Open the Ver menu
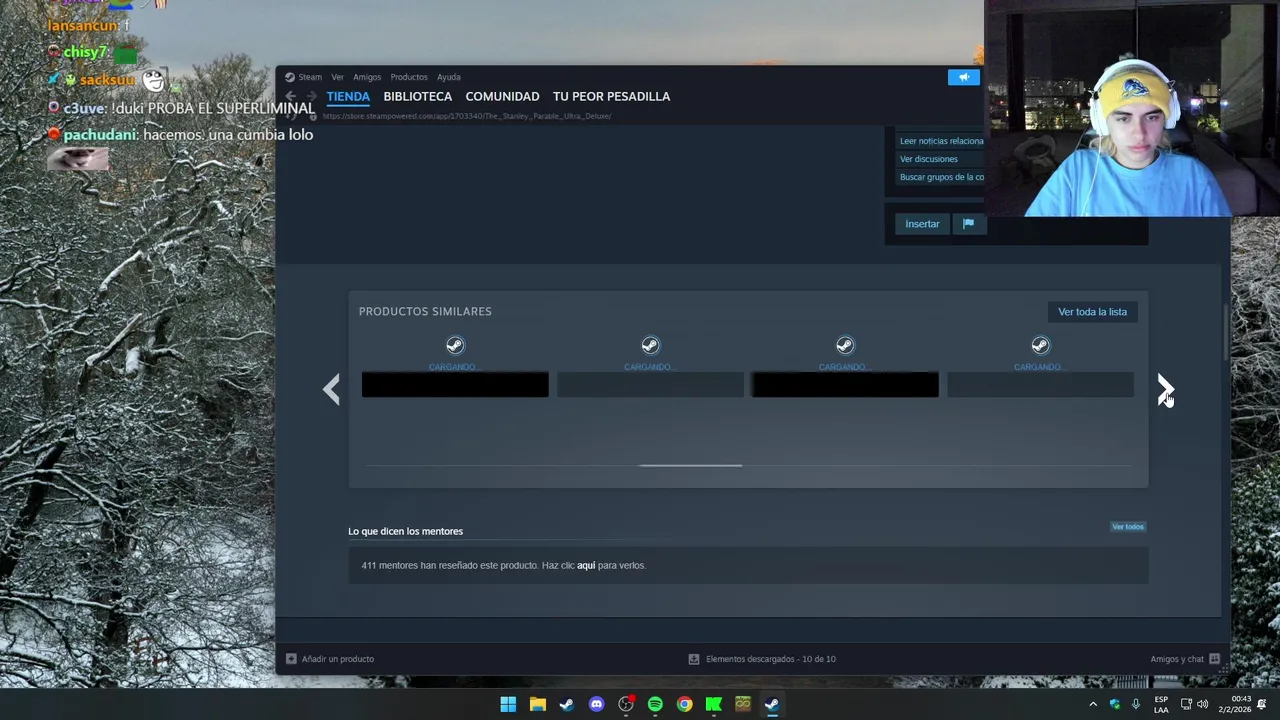This screenshot has height=720, width=1280. click(337, 77)
